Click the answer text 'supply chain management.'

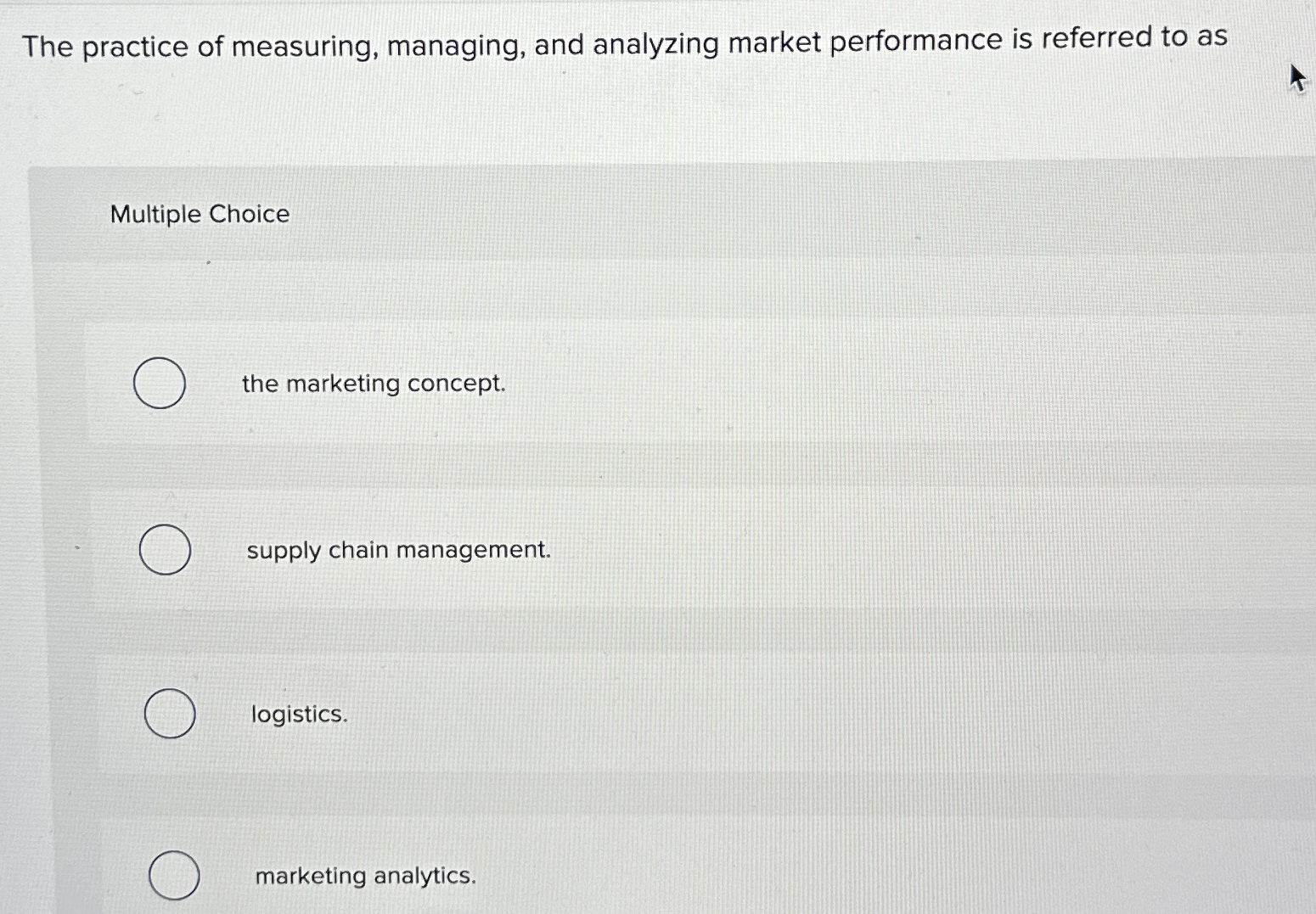pos(398,550)
